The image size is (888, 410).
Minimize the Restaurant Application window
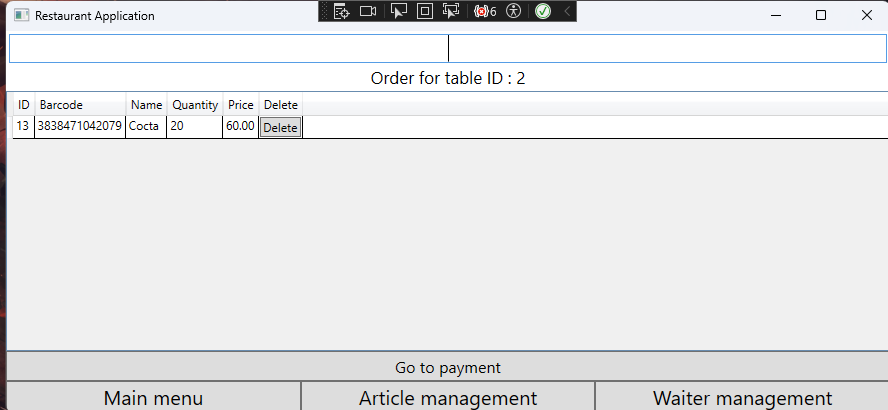pos(776,15)
